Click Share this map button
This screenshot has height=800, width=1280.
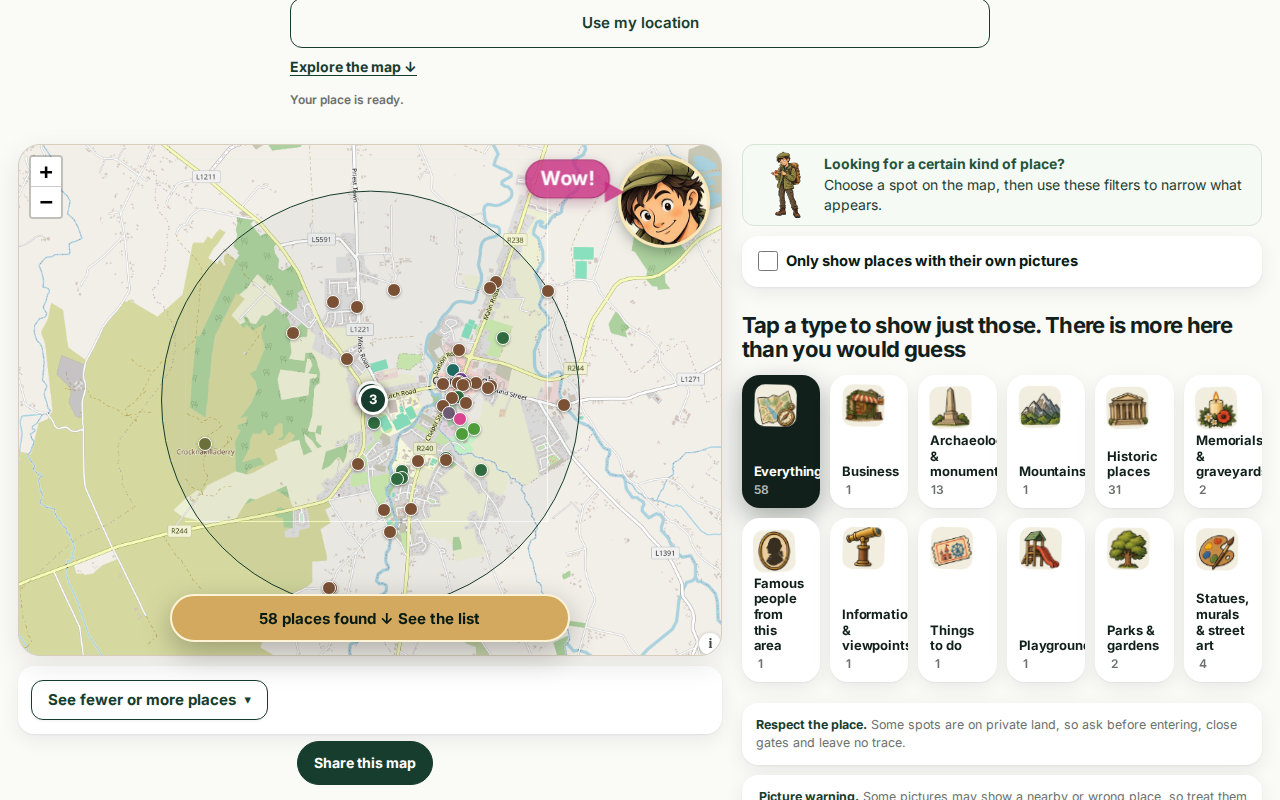[x=365, y=763]
